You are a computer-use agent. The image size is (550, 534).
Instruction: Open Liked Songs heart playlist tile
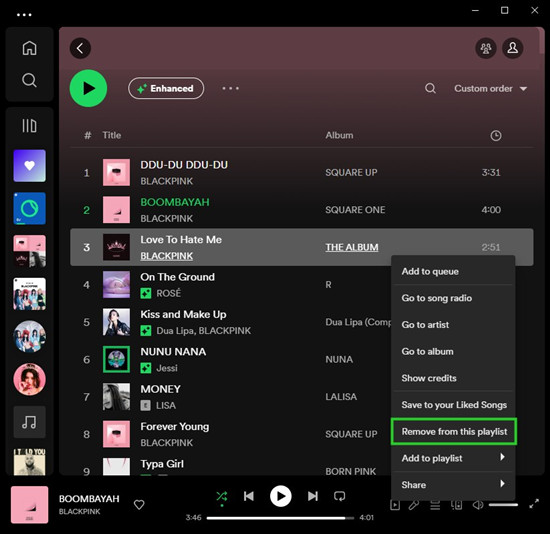pyautogui.click(x=29, y=166)
